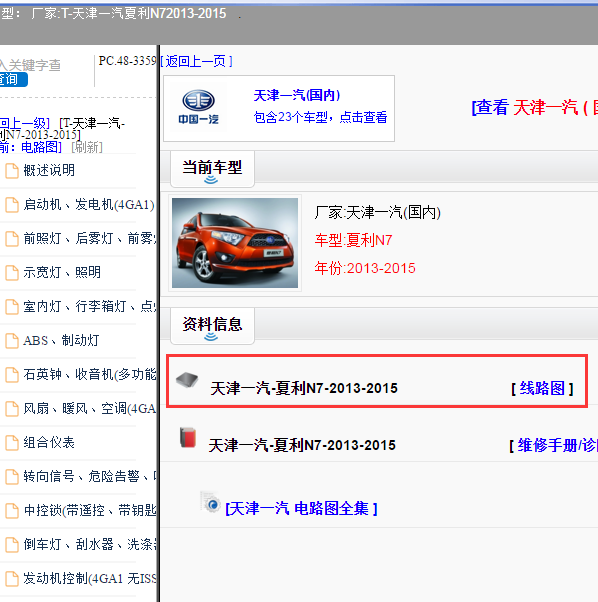Image resolution: width=598 pixels, height=602 pixels.
Task: Click the document icon beside 示宽灯、照明
Action: coord(12,273)
